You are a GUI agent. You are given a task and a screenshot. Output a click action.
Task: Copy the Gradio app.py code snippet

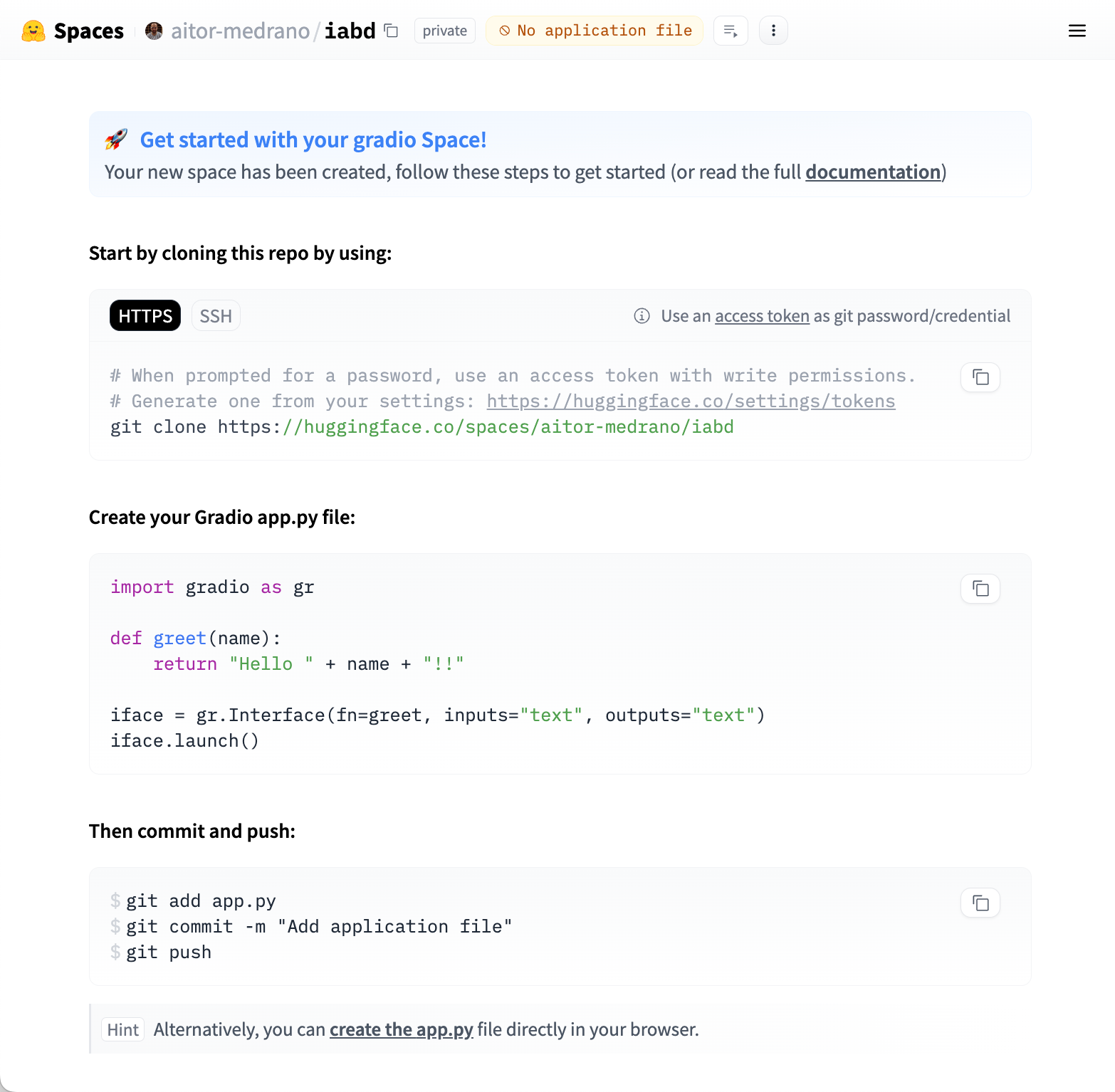tap(980, 589)
